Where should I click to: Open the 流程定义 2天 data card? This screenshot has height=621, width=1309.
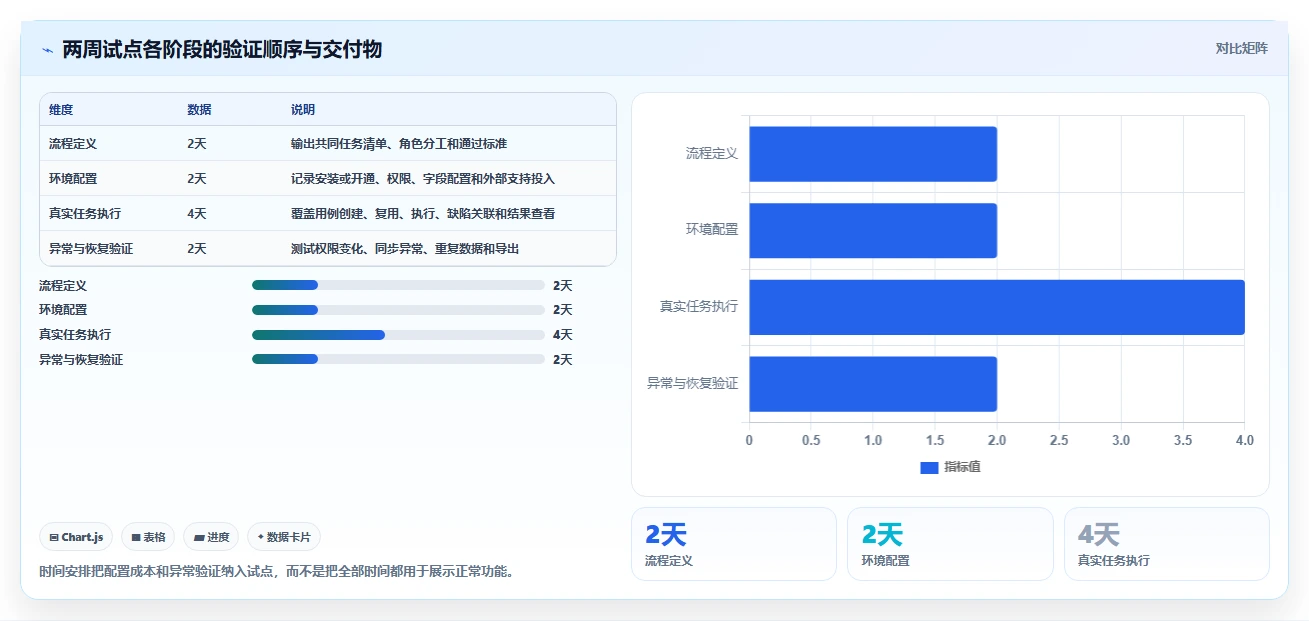(733, 544)
